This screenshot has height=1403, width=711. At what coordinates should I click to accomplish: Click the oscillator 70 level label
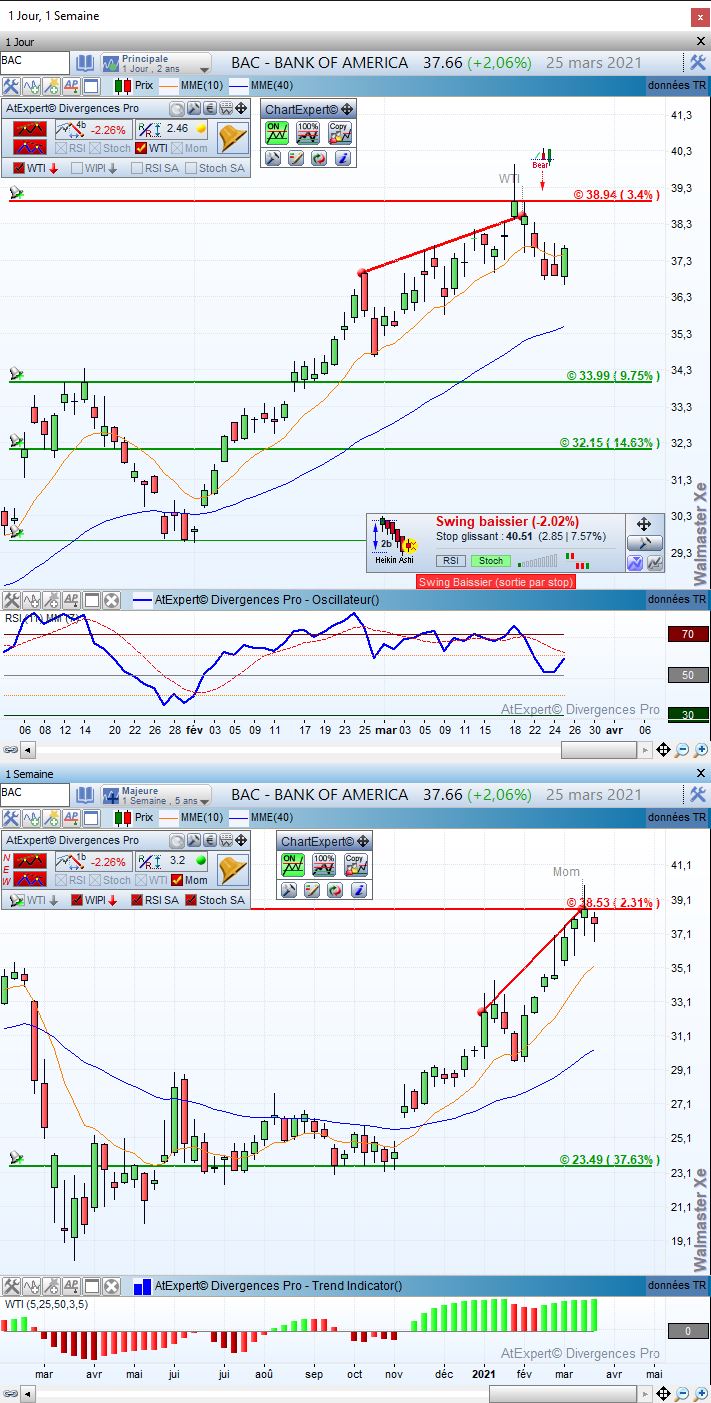point(688,634)
